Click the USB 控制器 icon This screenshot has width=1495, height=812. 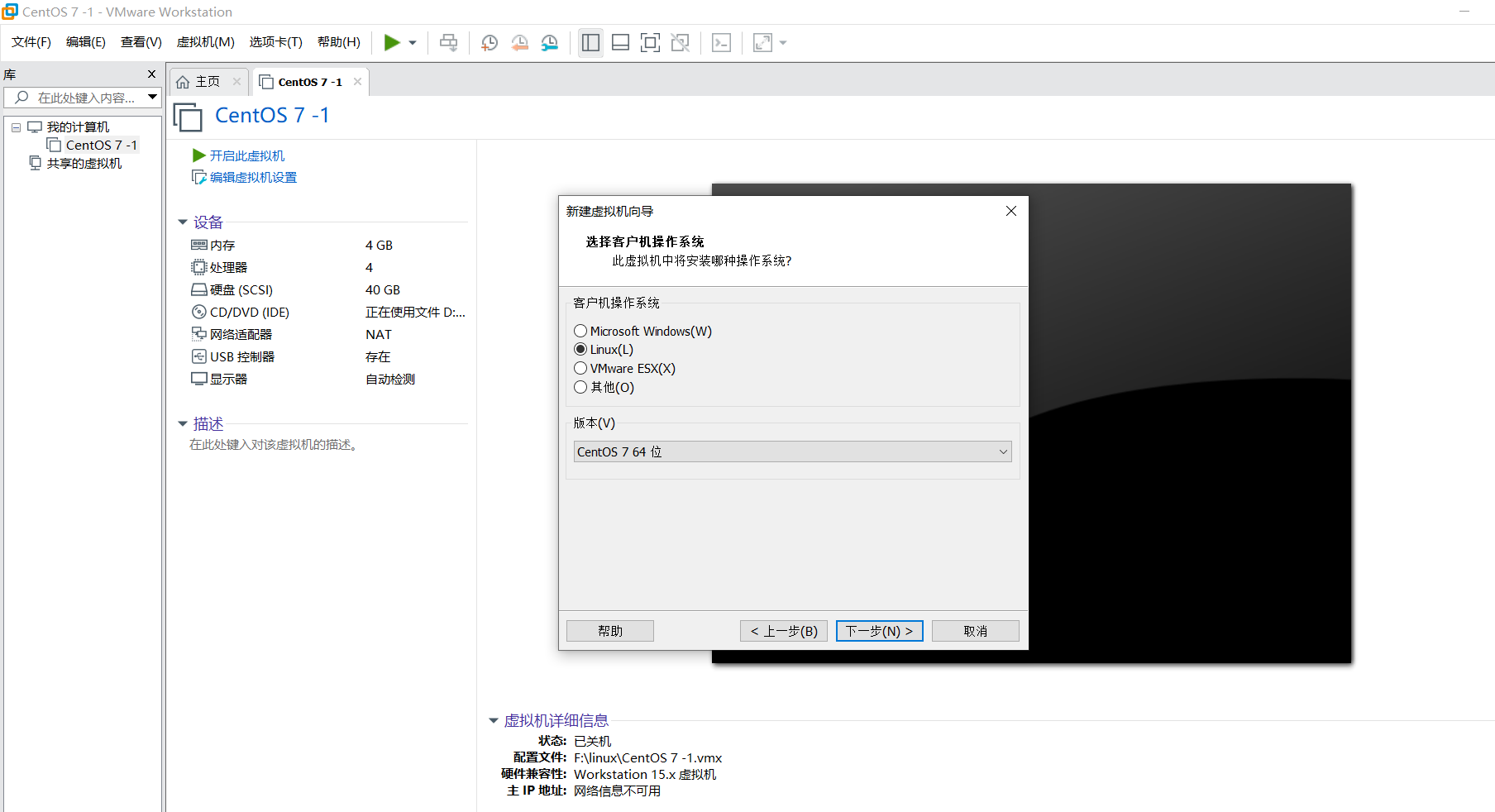coord(198,356)
